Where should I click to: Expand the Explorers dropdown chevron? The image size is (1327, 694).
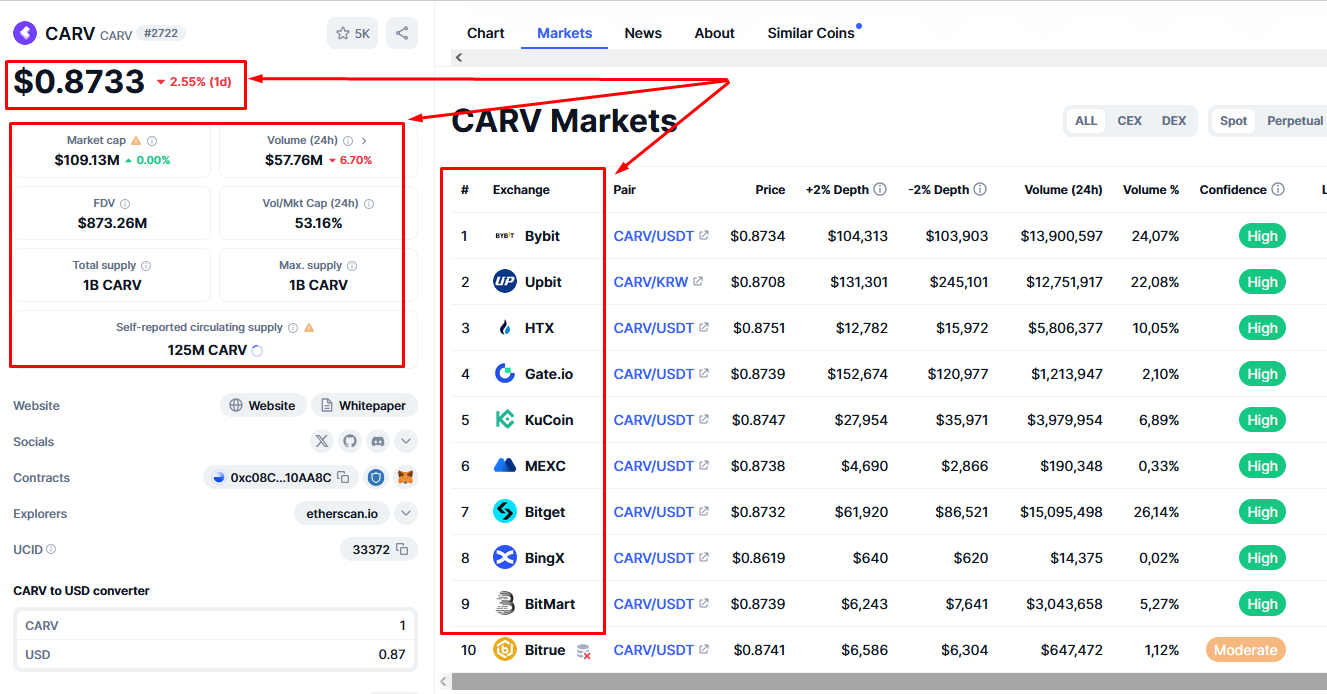tap(406, 513)
